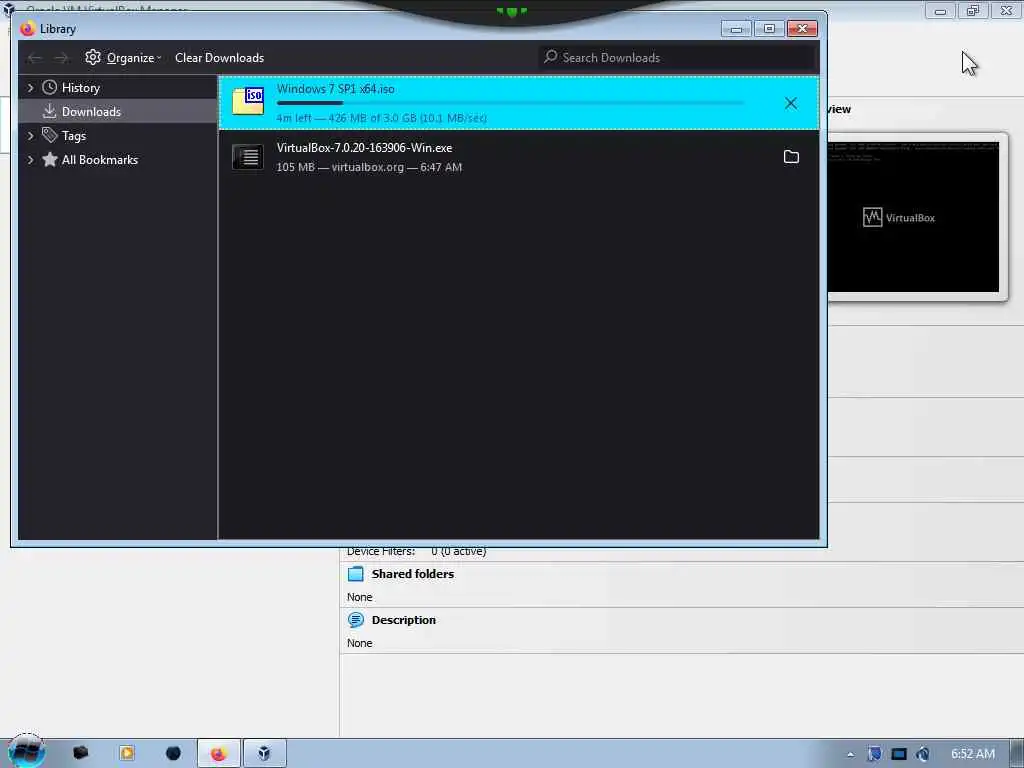Click the network monitor tray icon
Viewport: 1024px width, 768px height.
(x=899, y=754)
